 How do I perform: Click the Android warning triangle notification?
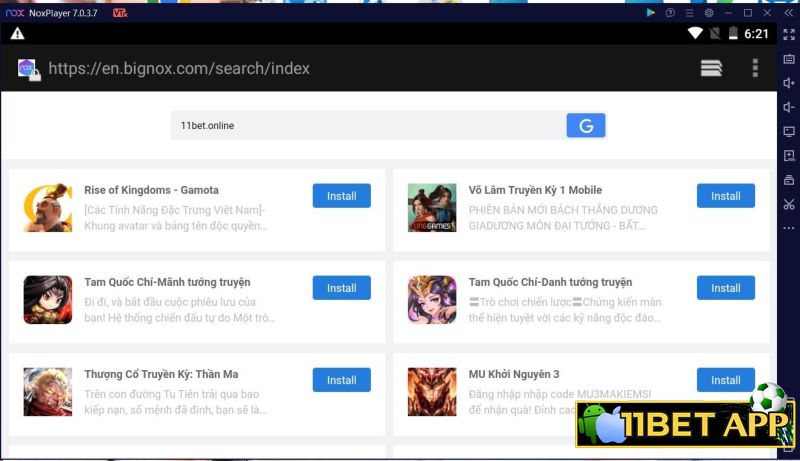pyautogui.click(x=17, y=34)
